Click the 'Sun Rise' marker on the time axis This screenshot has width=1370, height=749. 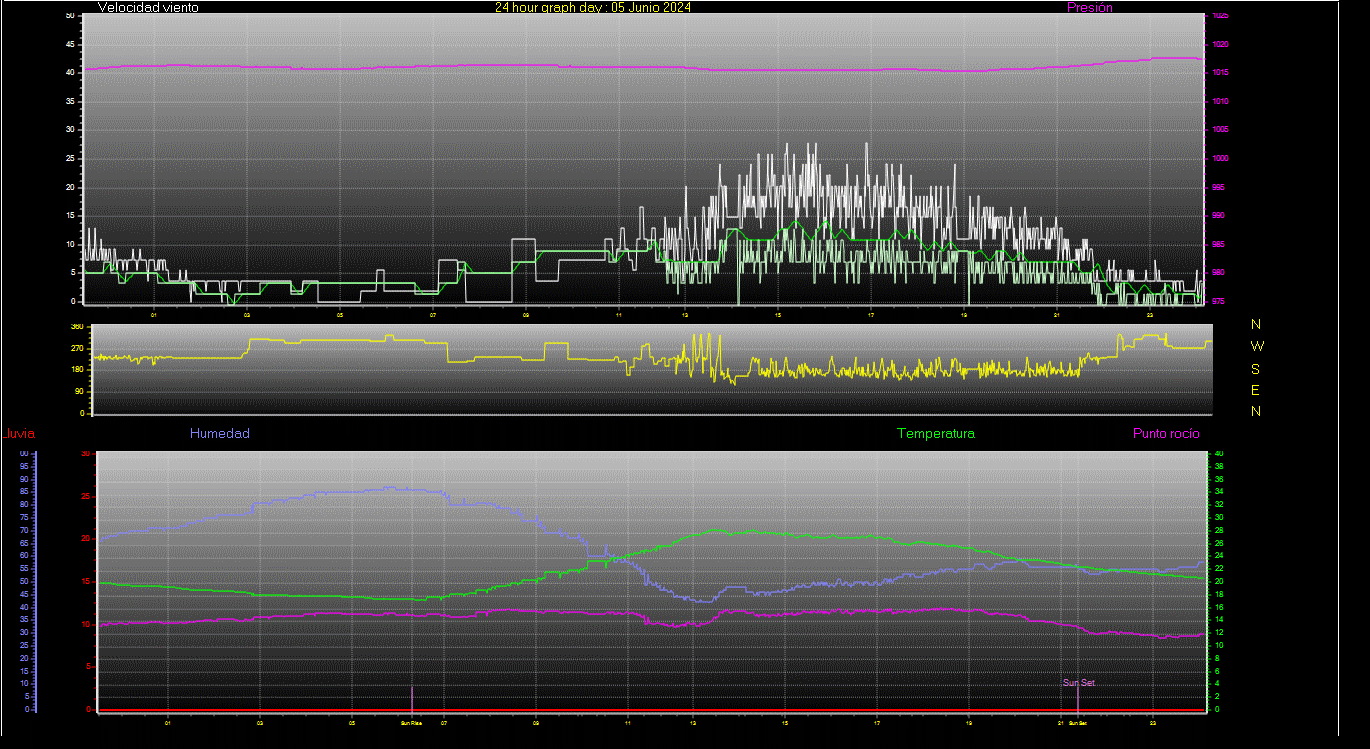(411, 722)
